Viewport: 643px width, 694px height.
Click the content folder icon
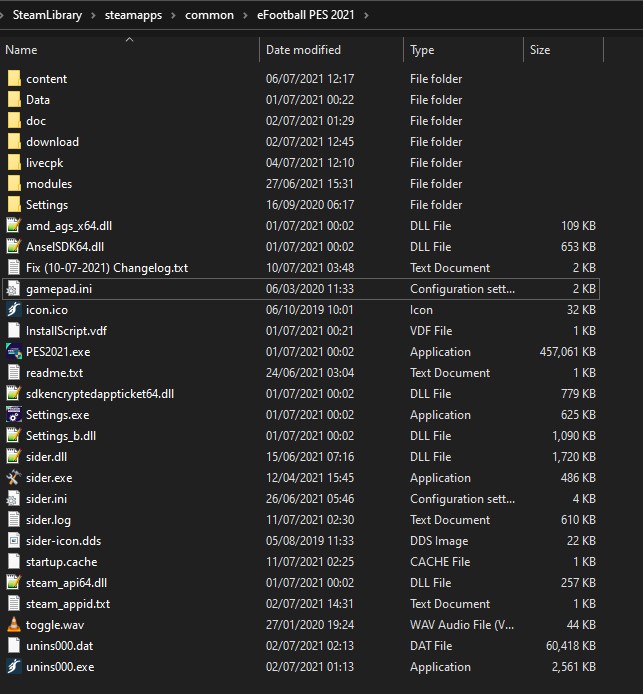pyautogui.click(x=14, y=78)
